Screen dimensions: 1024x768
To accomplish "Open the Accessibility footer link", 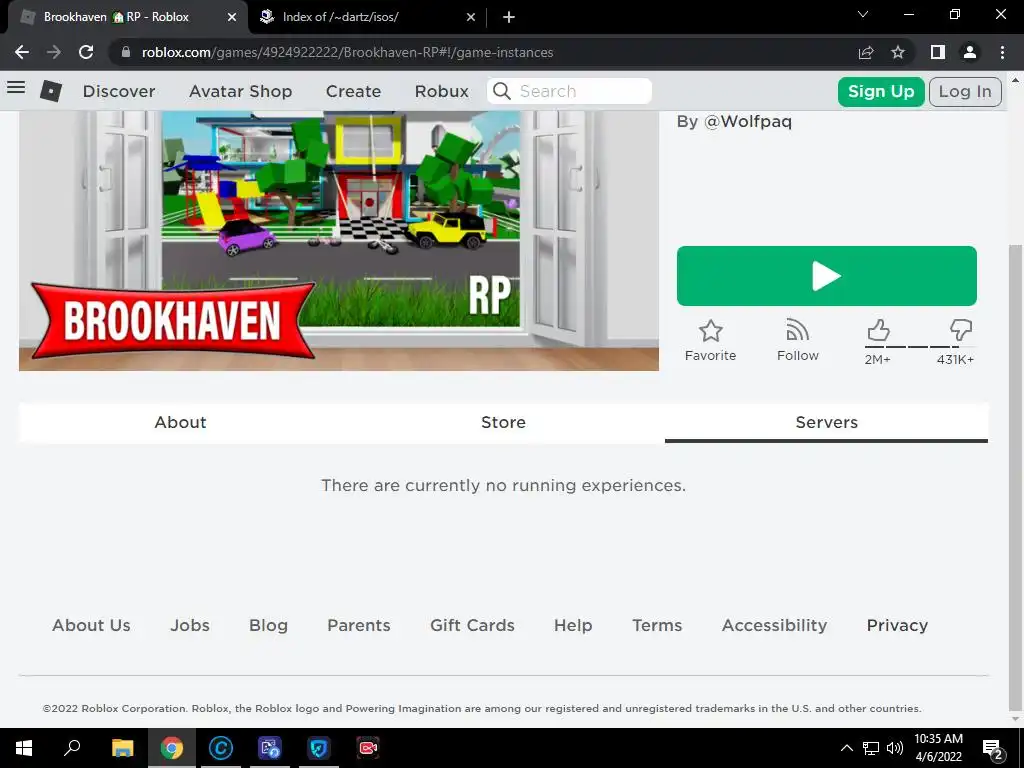I will 775,625.
